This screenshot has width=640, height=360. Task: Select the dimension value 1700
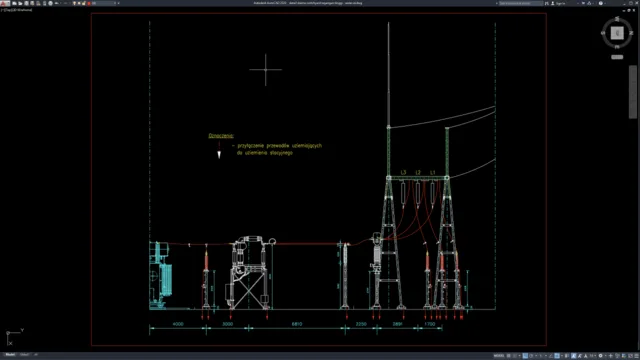430,324
